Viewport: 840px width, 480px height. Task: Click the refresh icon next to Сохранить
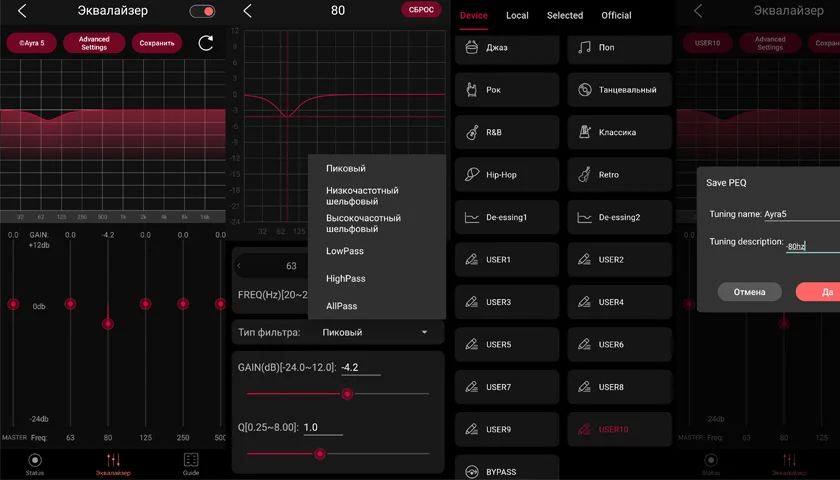[206, 43]
